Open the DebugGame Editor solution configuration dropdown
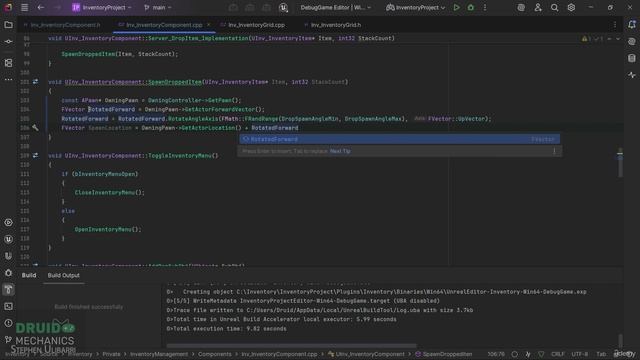 coord(336,7)
